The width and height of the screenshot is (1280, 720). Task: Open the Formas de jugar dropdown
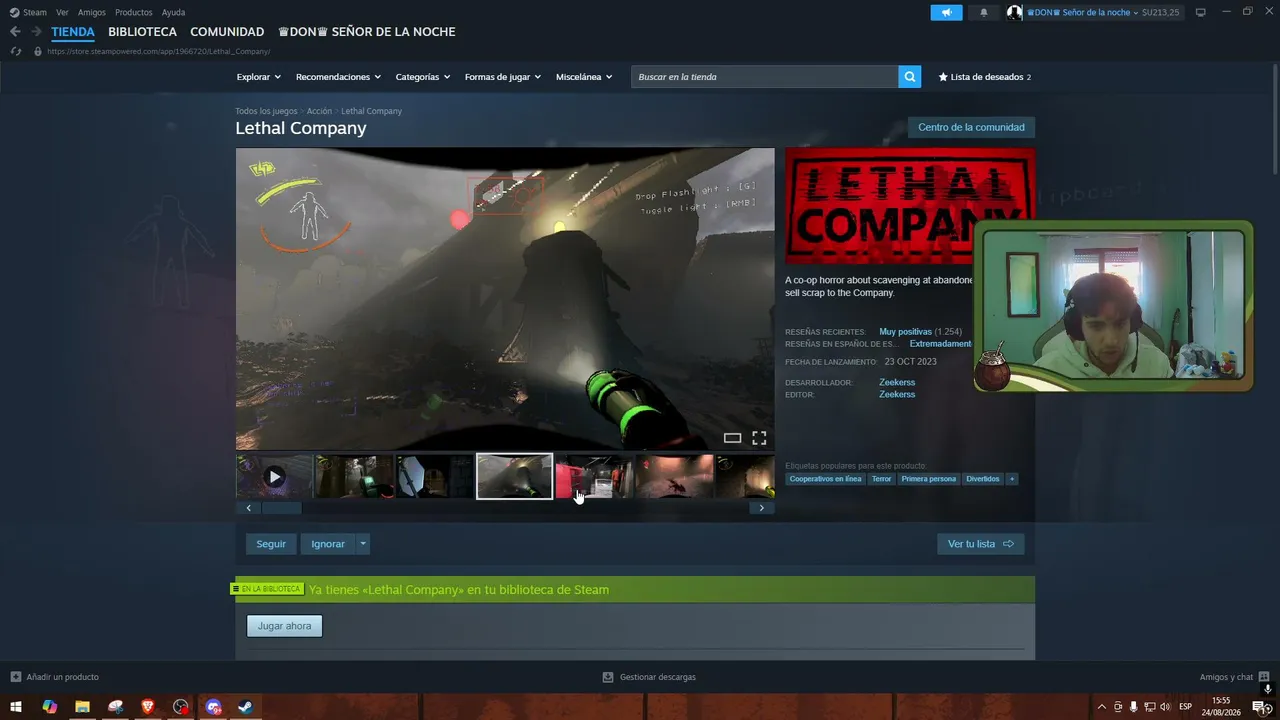[x=503, y=77]
